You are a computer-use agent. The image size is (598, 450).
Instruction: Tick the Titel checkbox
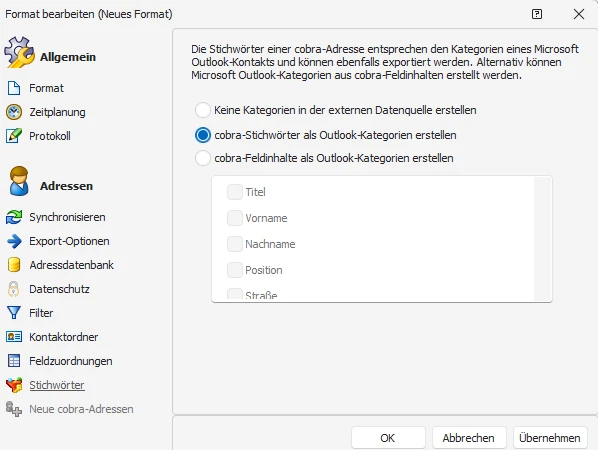(235, 192)
